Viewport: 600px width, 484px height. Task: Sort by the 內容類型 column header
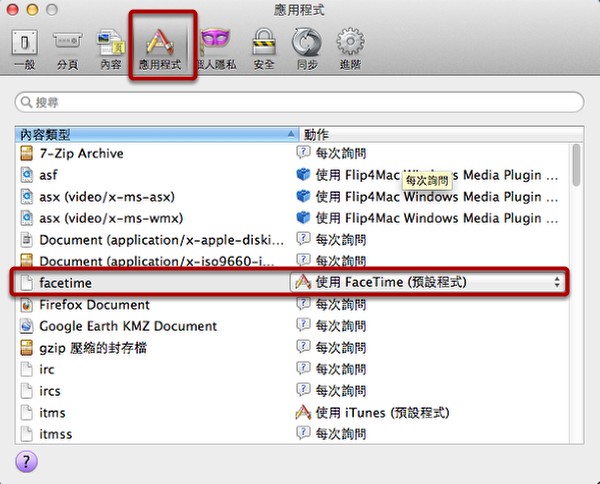[157, 135]
